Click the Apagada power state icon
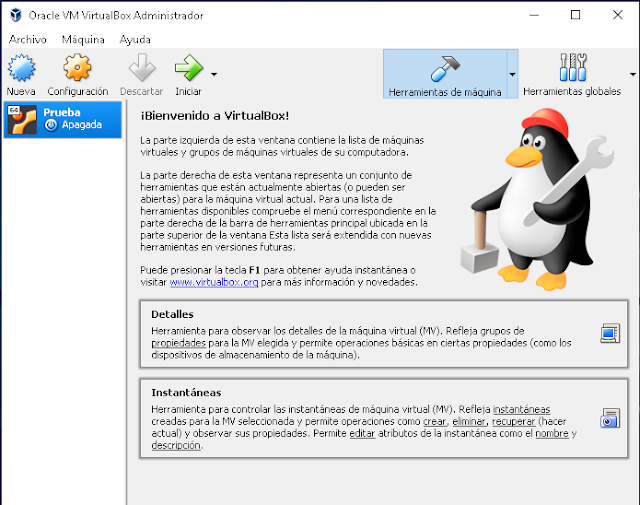The height and width of the screenshot is (505, 640). [51, 125]
